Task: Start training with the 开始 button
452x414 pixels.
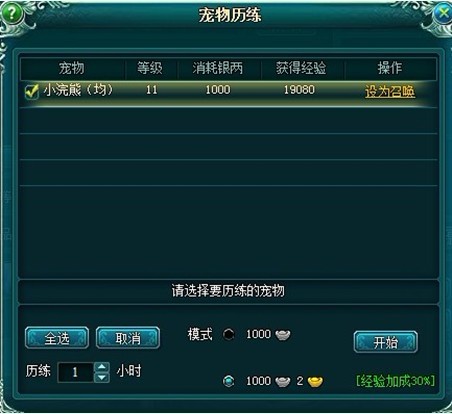Action: [x=386, y=342]
